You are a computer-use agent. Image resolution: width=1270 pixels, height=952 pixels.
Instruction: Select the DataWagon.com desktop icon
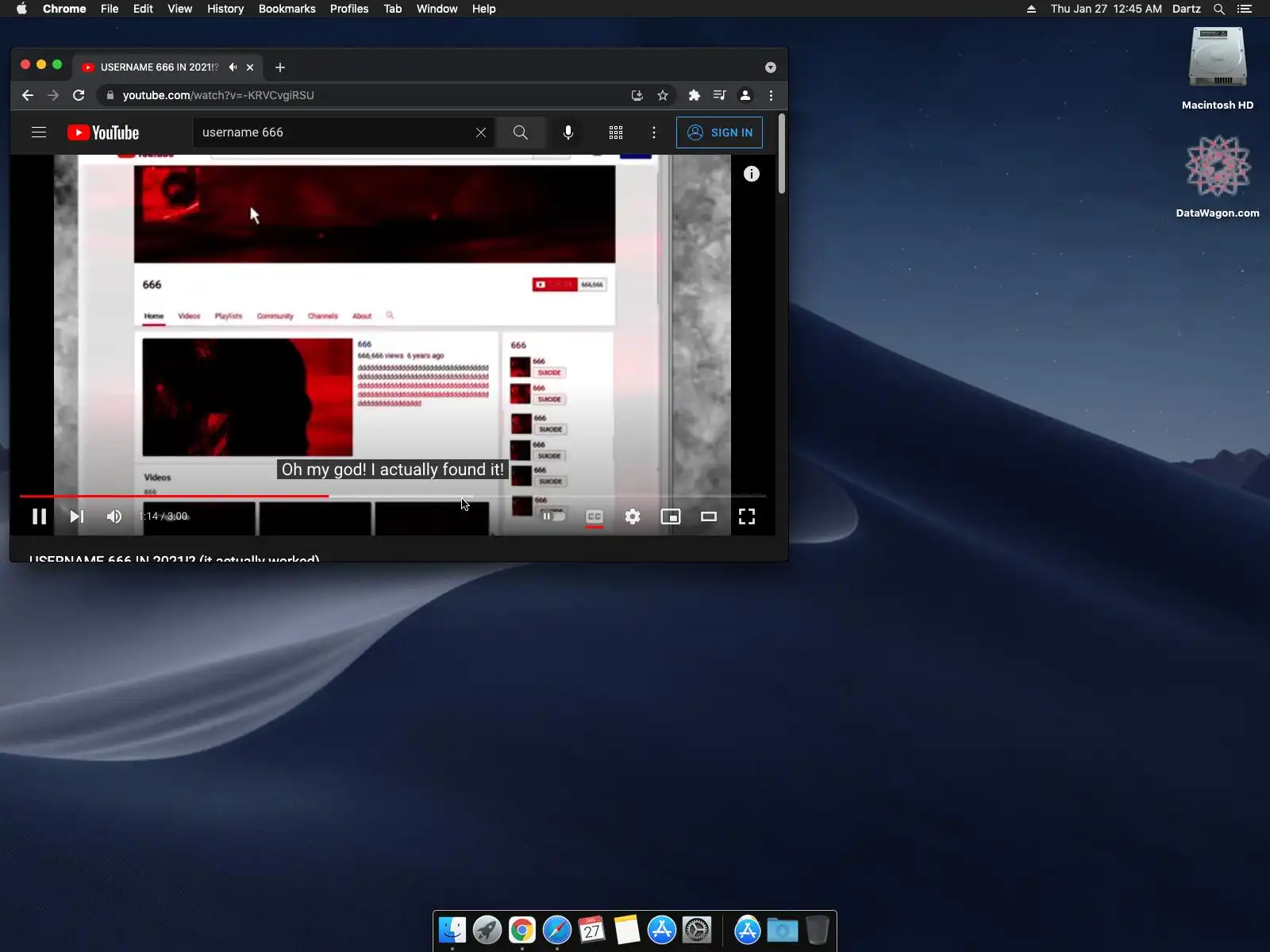pyautogui.click(x=1218, y=177)
